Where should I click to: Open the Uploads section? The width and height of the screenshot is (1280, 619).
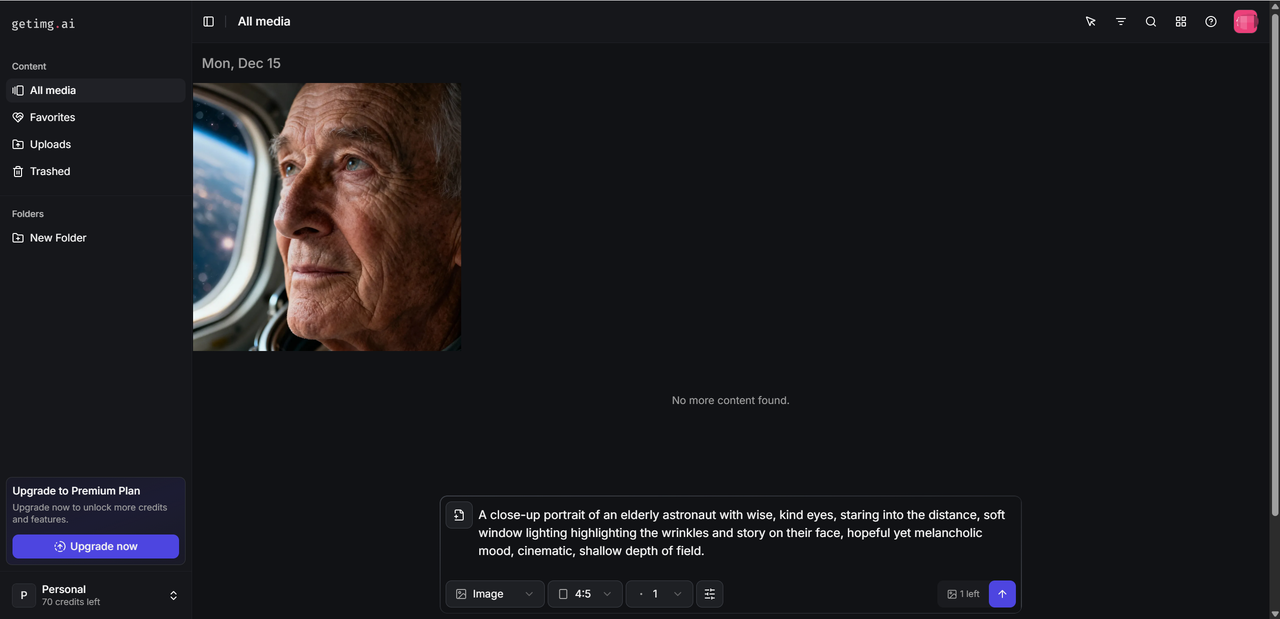coord(50,144)
